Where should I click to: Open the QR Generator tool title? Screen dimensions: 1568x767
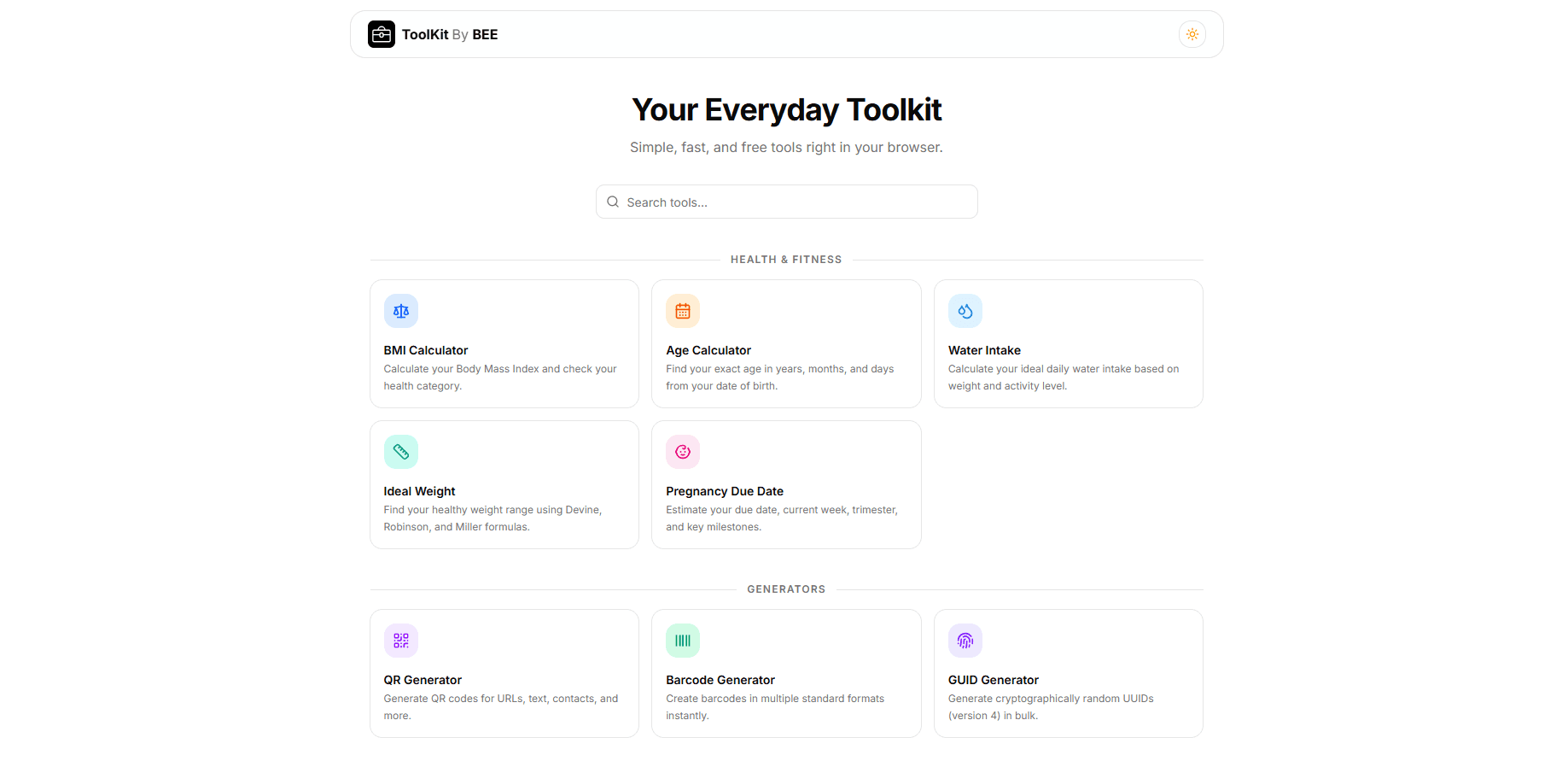click(423, 680)
